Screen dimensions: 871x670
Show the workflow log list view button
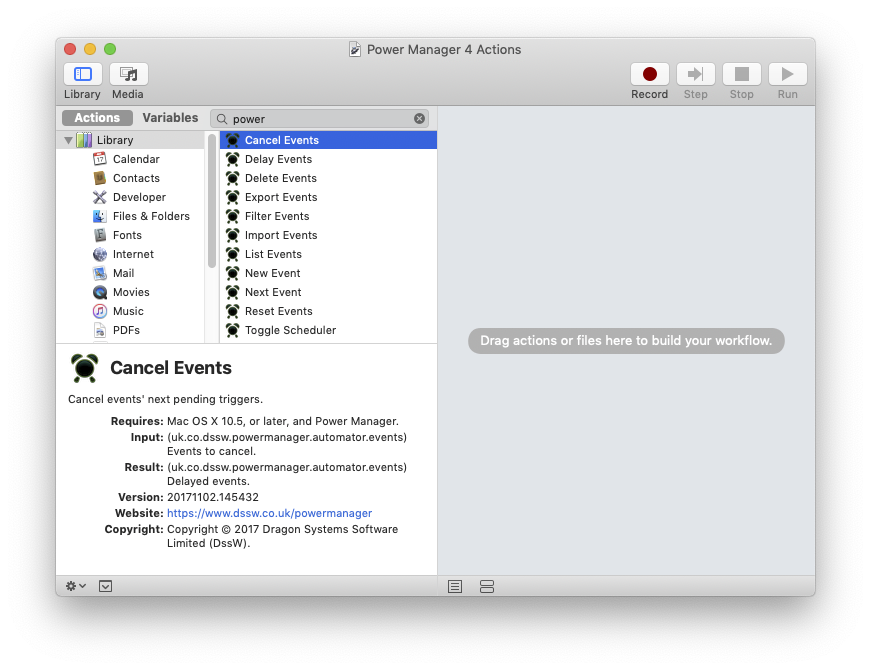(x=455, y=587)
